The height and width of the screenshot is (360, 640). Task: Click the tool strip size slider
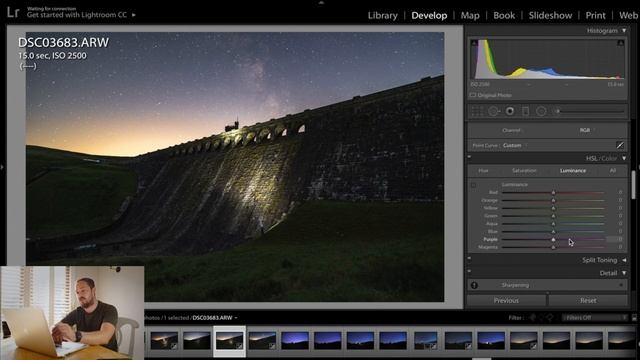[x=590, y=111]
